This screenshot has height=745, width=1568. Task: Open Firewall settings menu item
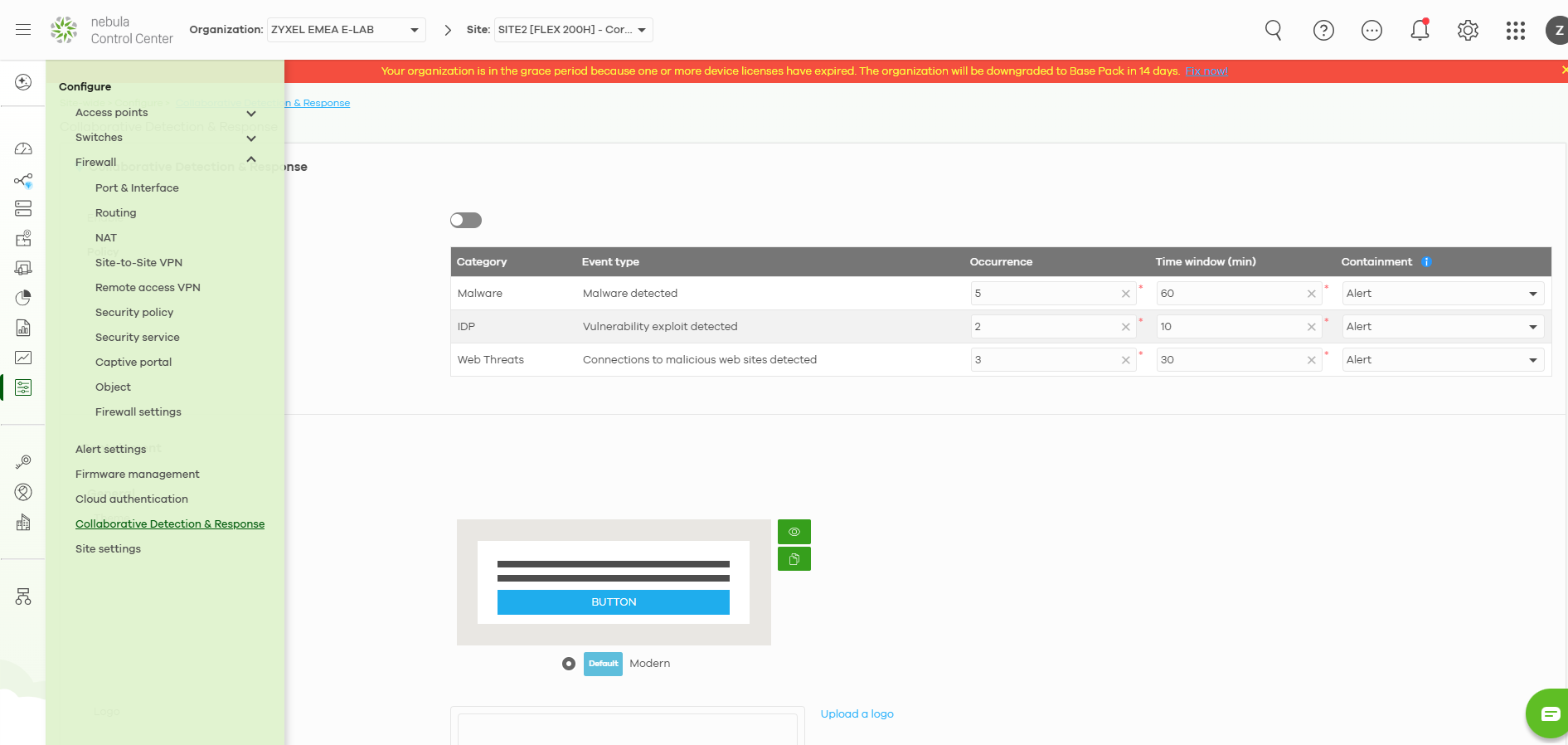tap(138, 412)
